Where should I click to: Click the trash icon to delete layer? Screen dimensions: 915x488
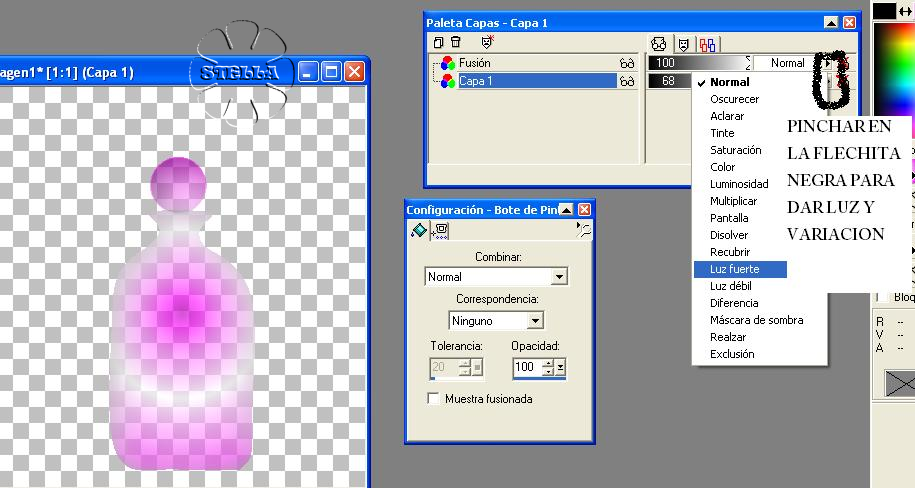pos(456,42)
